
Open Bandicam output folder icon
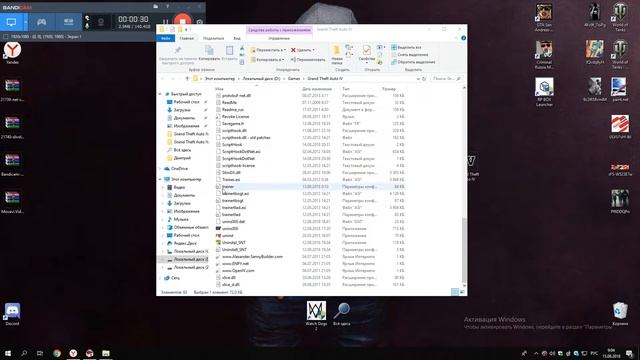(156, 7)
